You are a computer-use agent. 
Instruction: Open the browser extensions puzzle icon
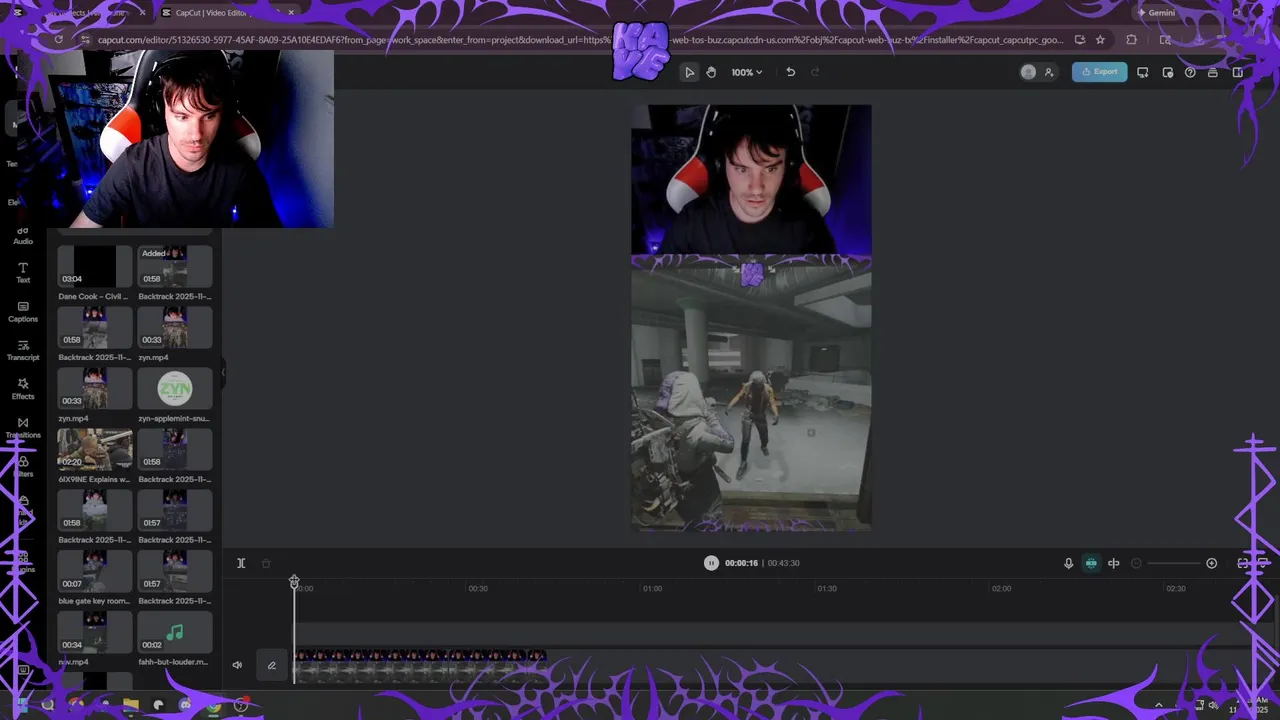tap(1131, 40)
